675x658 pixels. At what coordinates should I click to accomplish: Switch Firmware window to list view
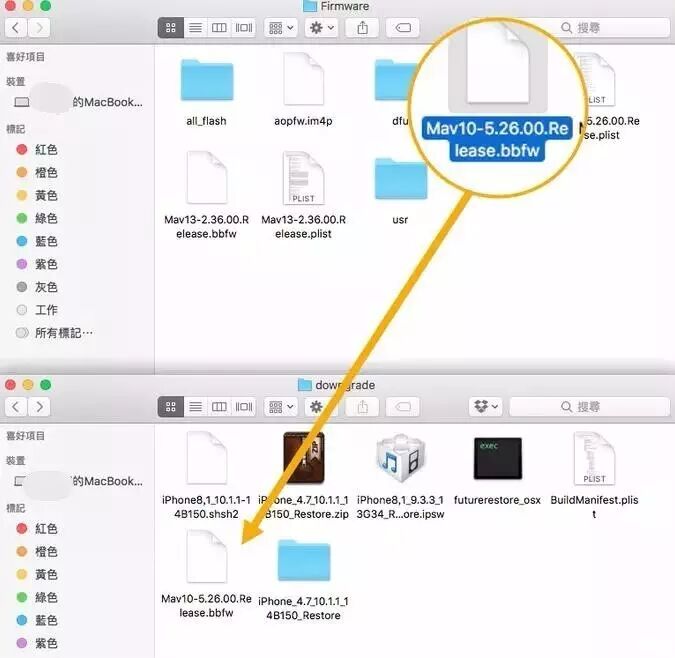click(x=195, y=28)
